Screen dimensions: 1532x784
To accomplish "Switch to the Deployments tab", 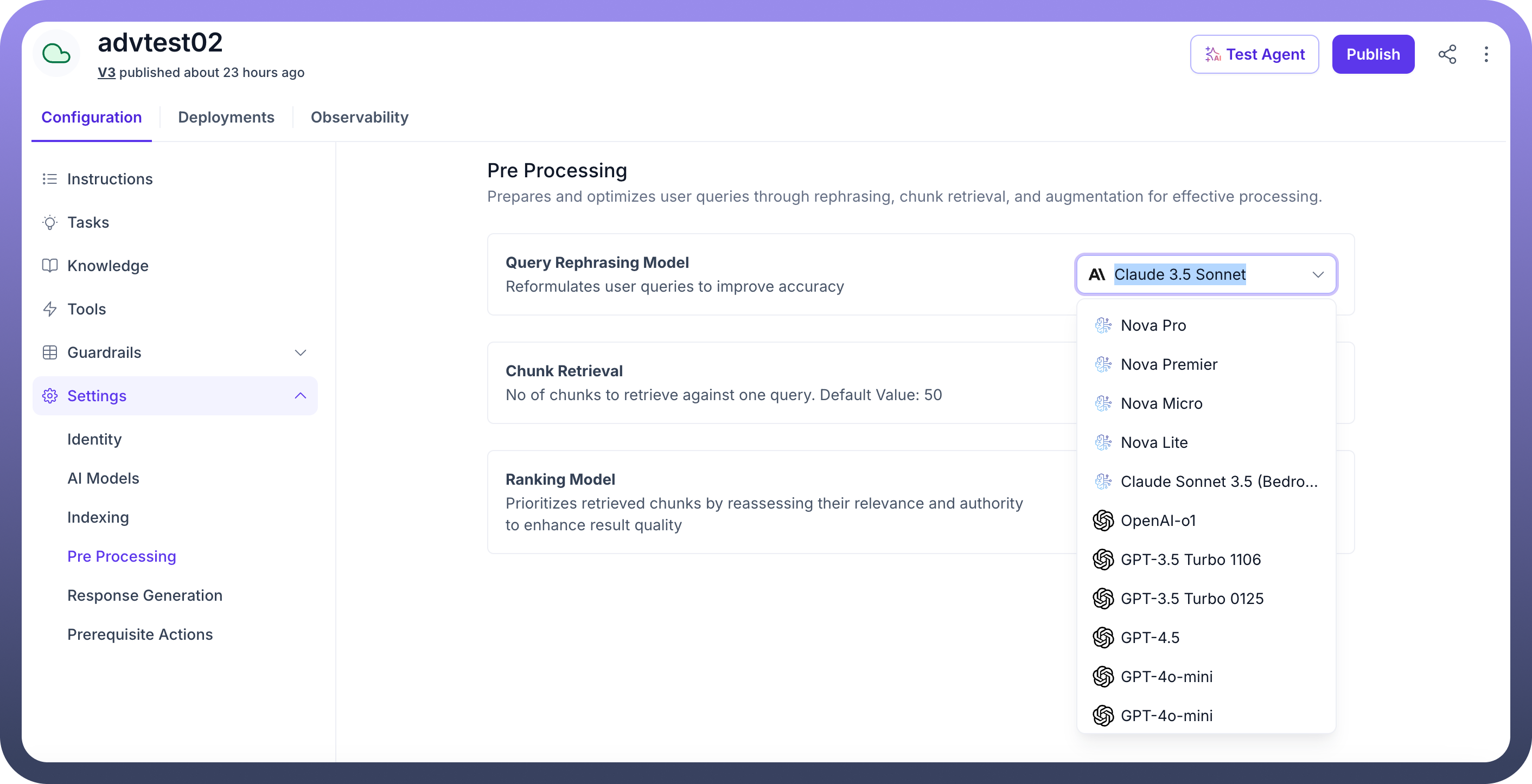I will [226, 117].
